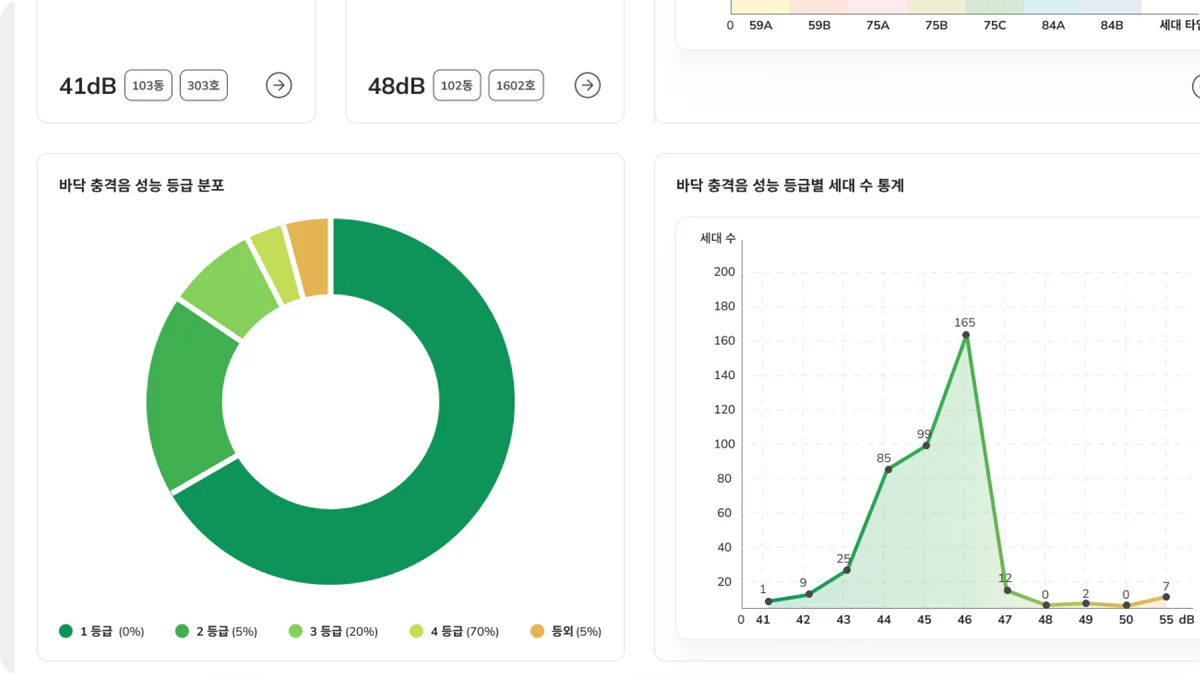Screen dimensions: 1200x675
Task: Click the chart point labeled 165
Action: [965, 335]
